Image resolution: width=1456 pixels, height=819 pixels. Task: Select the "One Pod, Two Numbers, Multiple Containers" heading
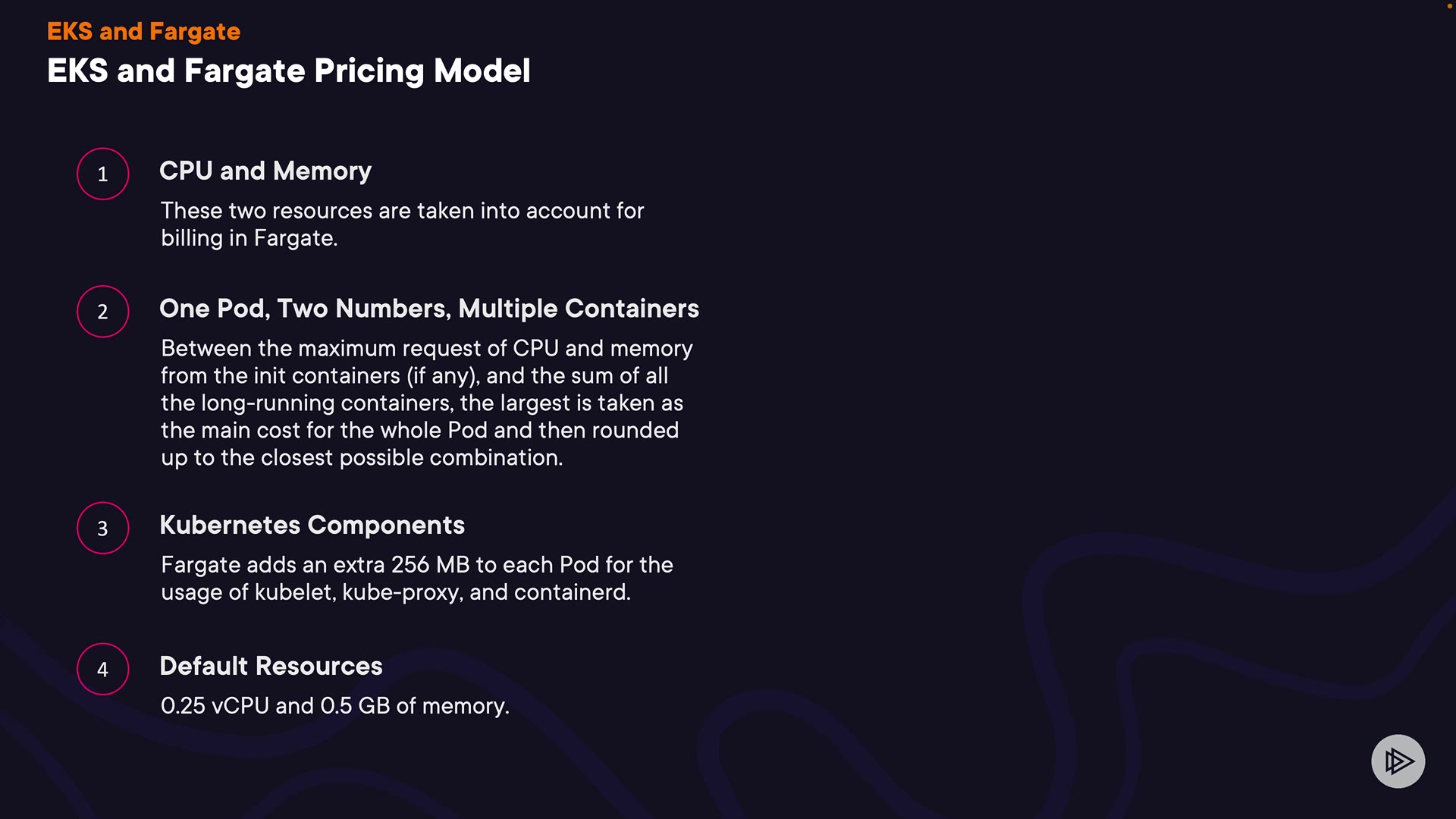[429, 308]
